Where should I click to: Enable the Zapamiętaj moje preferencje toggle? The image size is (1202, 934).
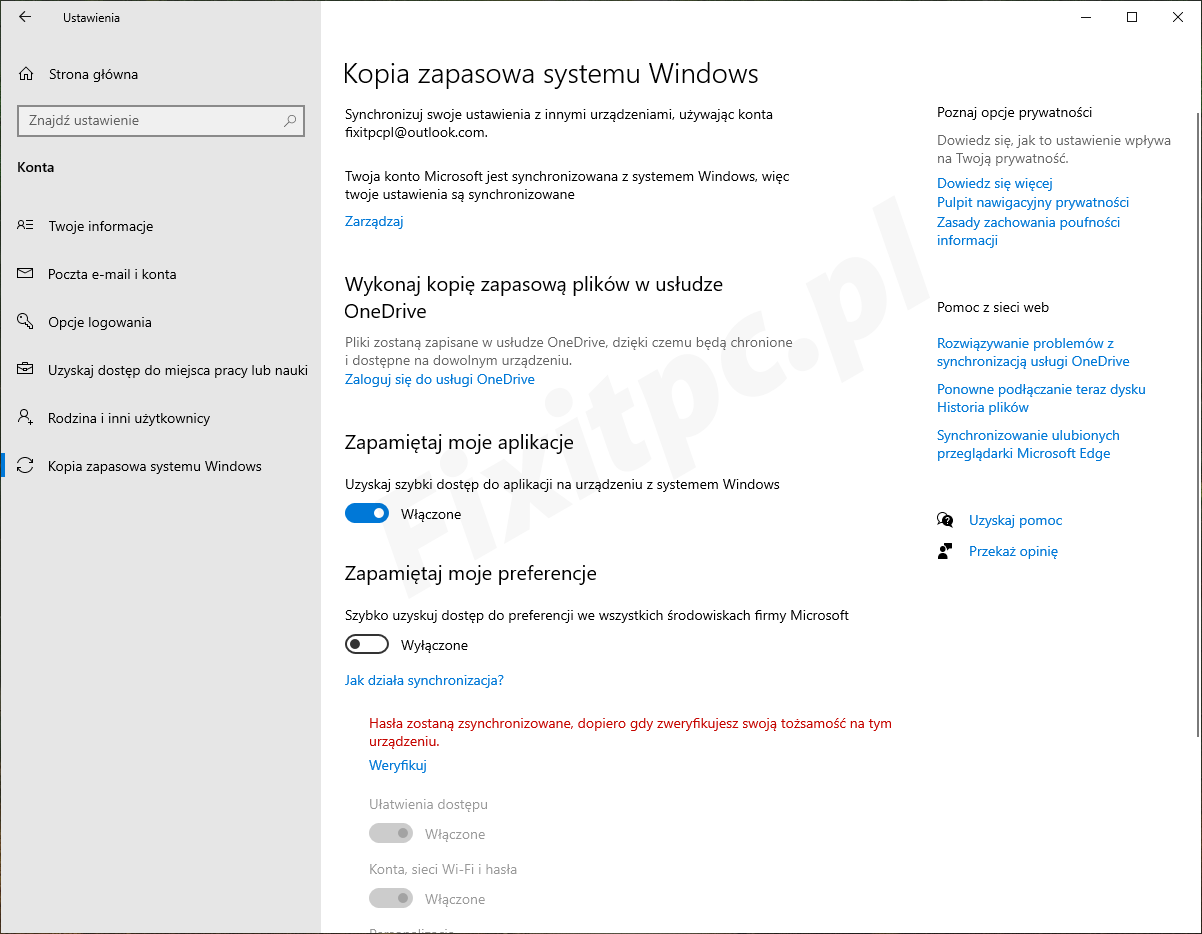(366, 645)
